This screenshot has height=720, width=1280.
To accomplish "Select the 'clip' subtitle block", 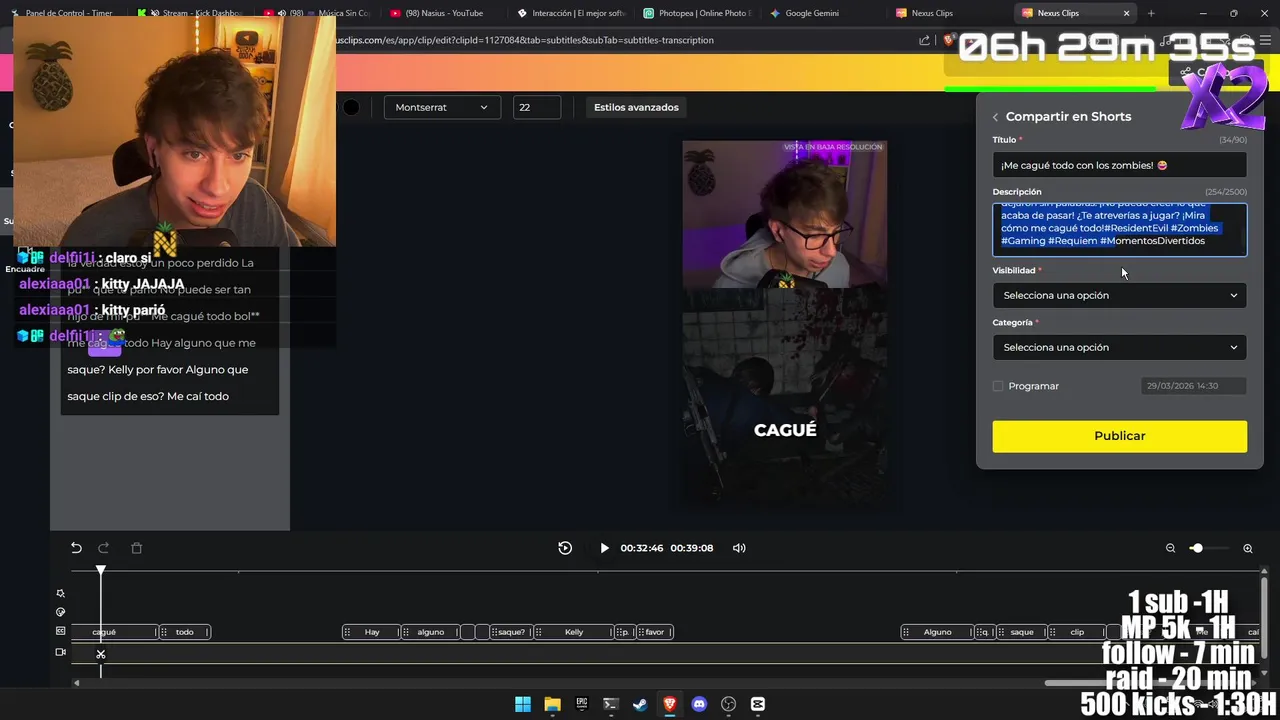I will coord(1077,632).
